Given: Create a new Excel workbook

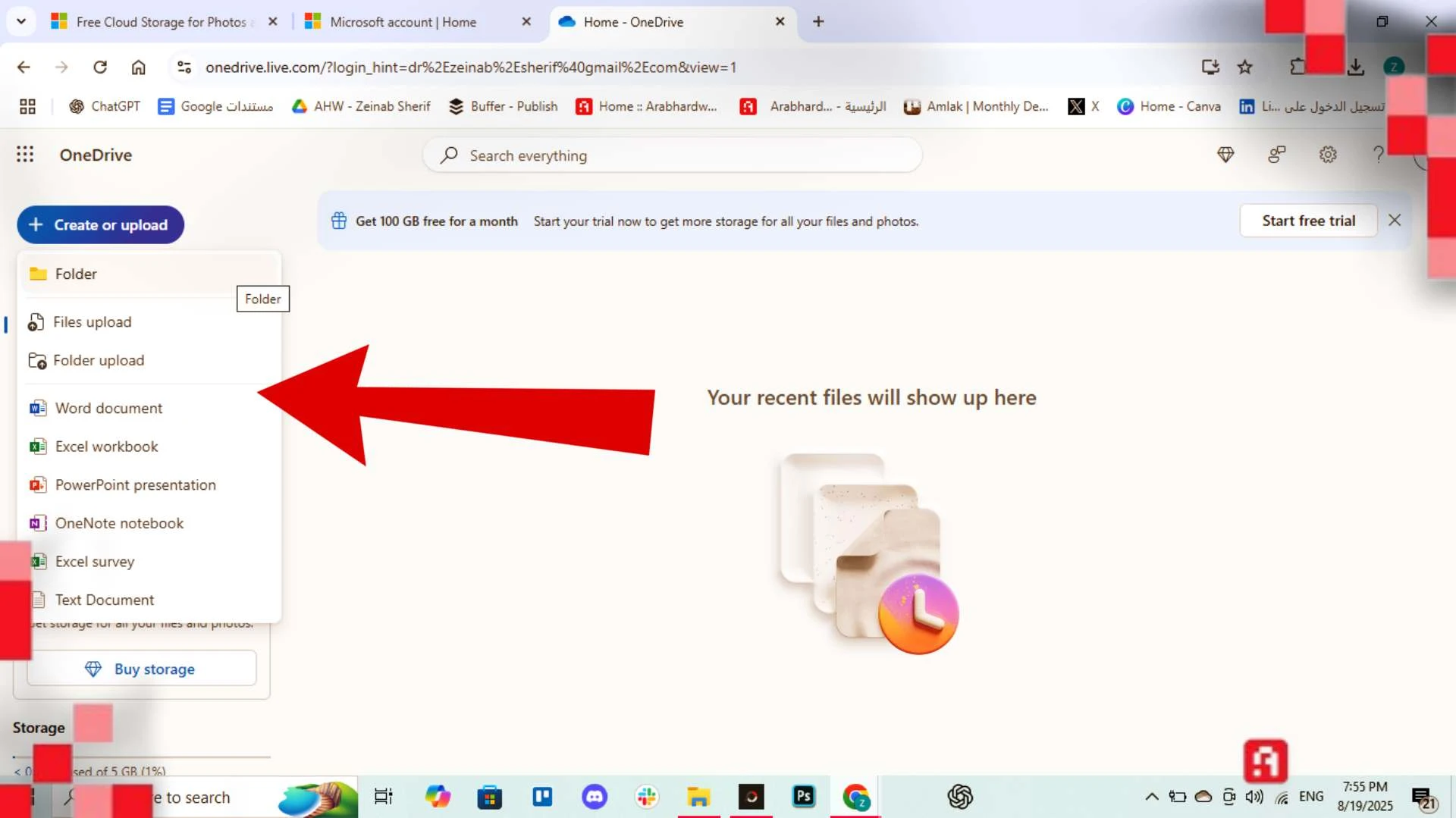Looking at the screenshot, I should click(149, 447).
